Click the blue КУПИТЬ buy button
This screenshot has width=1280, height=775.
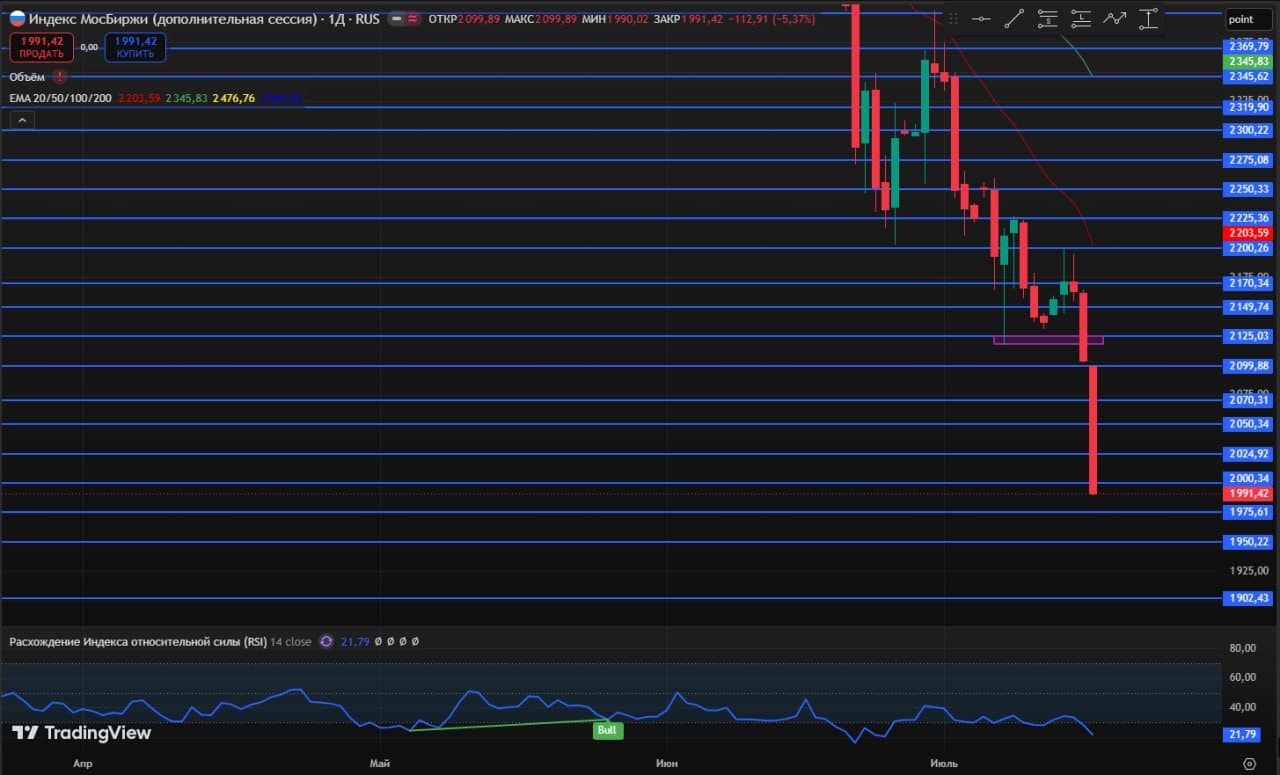tap(135, 46)
